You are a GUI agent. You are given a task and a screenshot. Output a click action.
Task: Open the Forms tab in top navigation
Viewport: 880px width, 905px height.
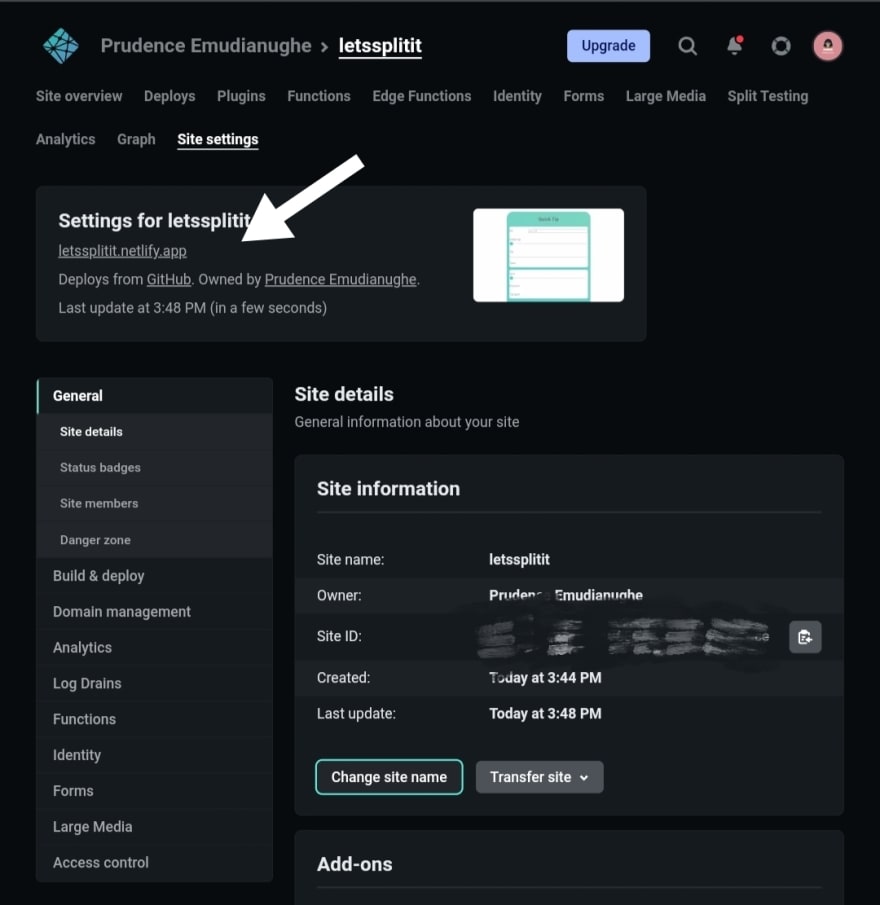tap(584, 96)
